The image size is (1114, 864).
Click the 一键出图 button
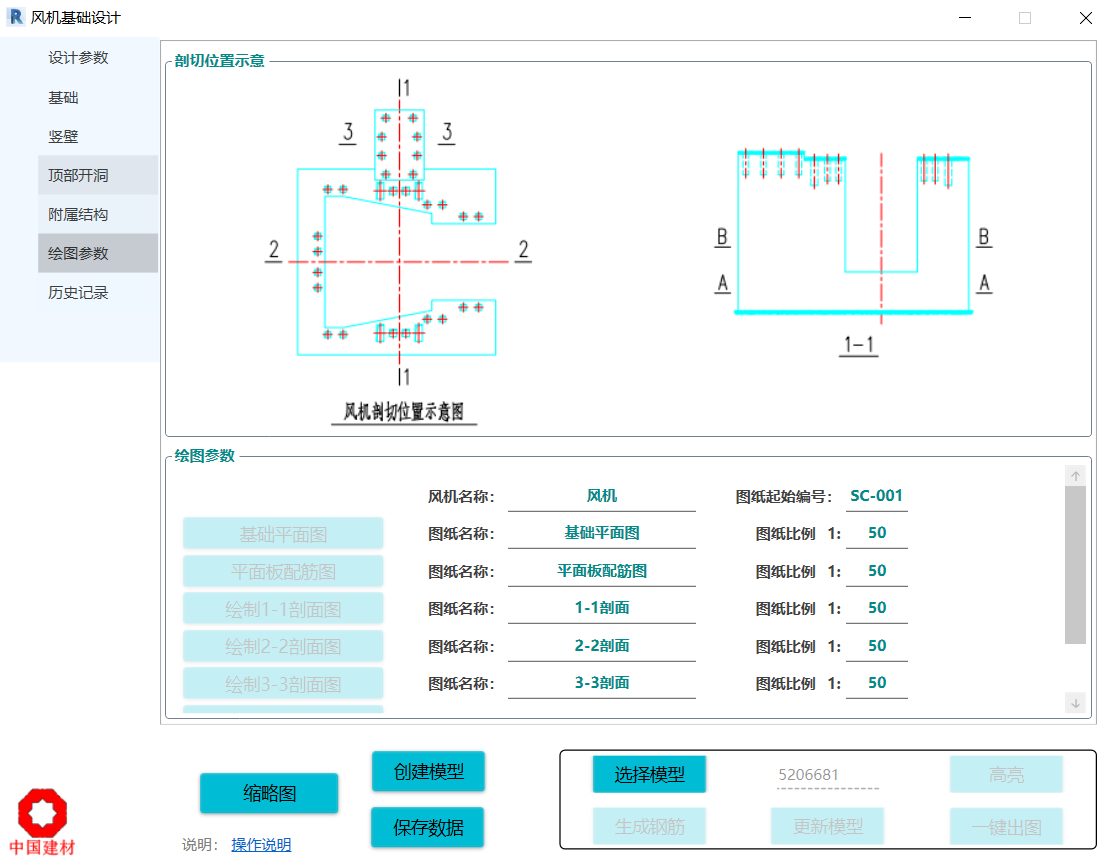(1006, 826)
